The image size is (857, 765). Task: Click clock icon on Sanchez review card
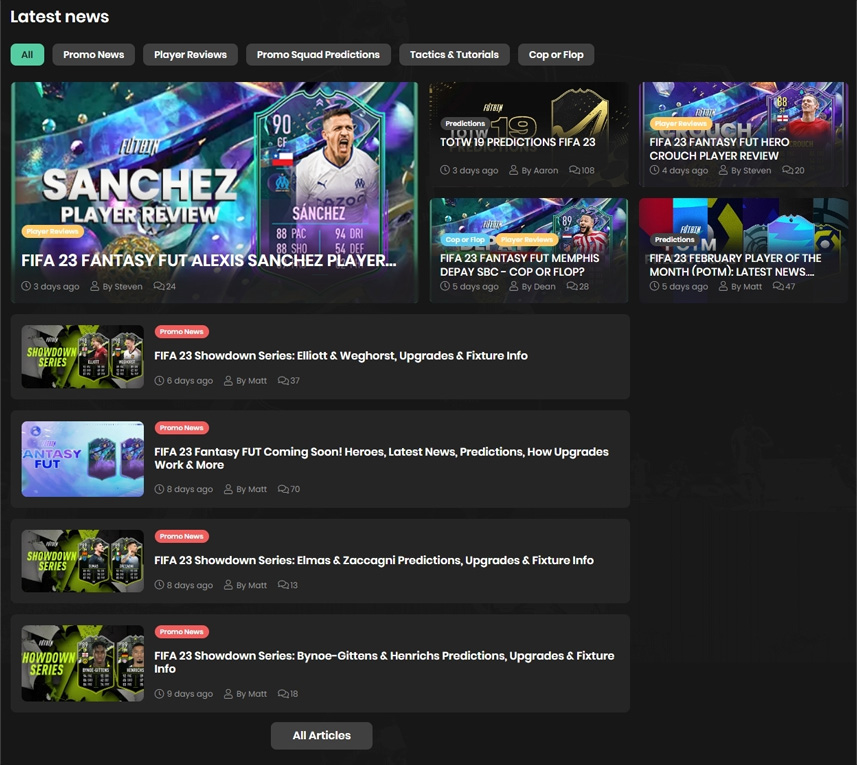[x=26, y=286]
